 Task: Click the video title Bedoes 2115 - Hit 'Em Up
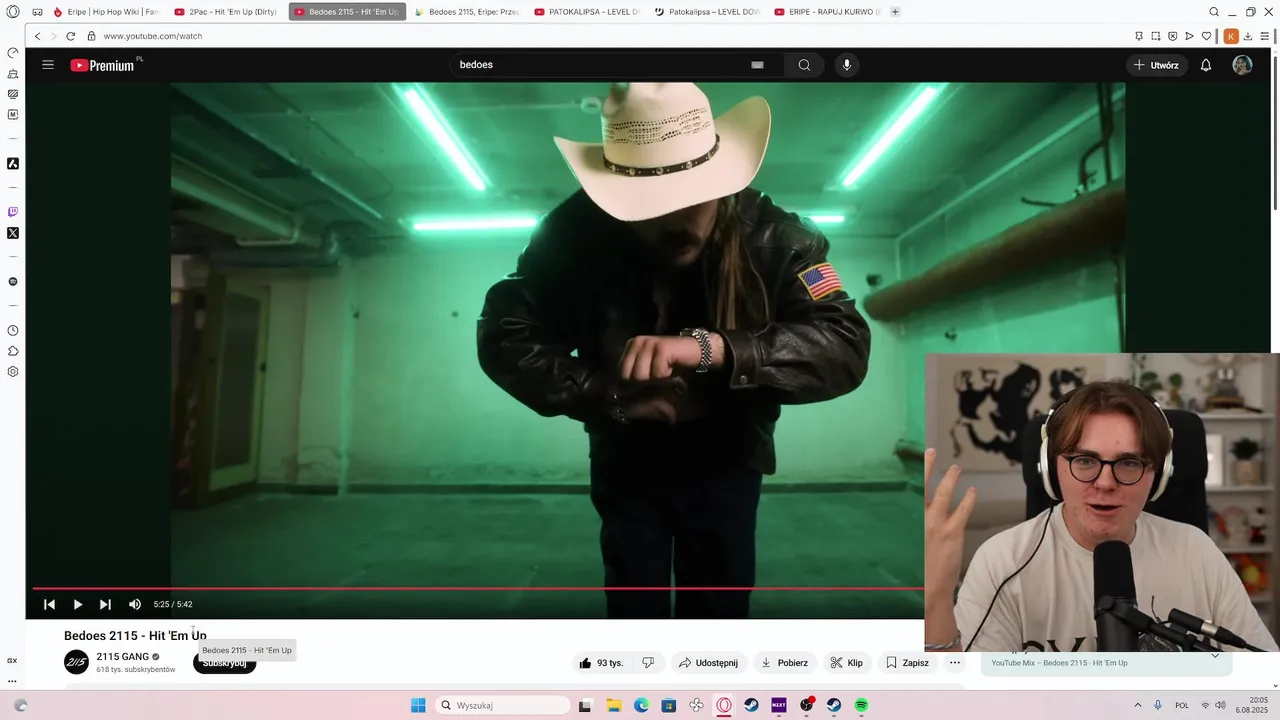135,636
